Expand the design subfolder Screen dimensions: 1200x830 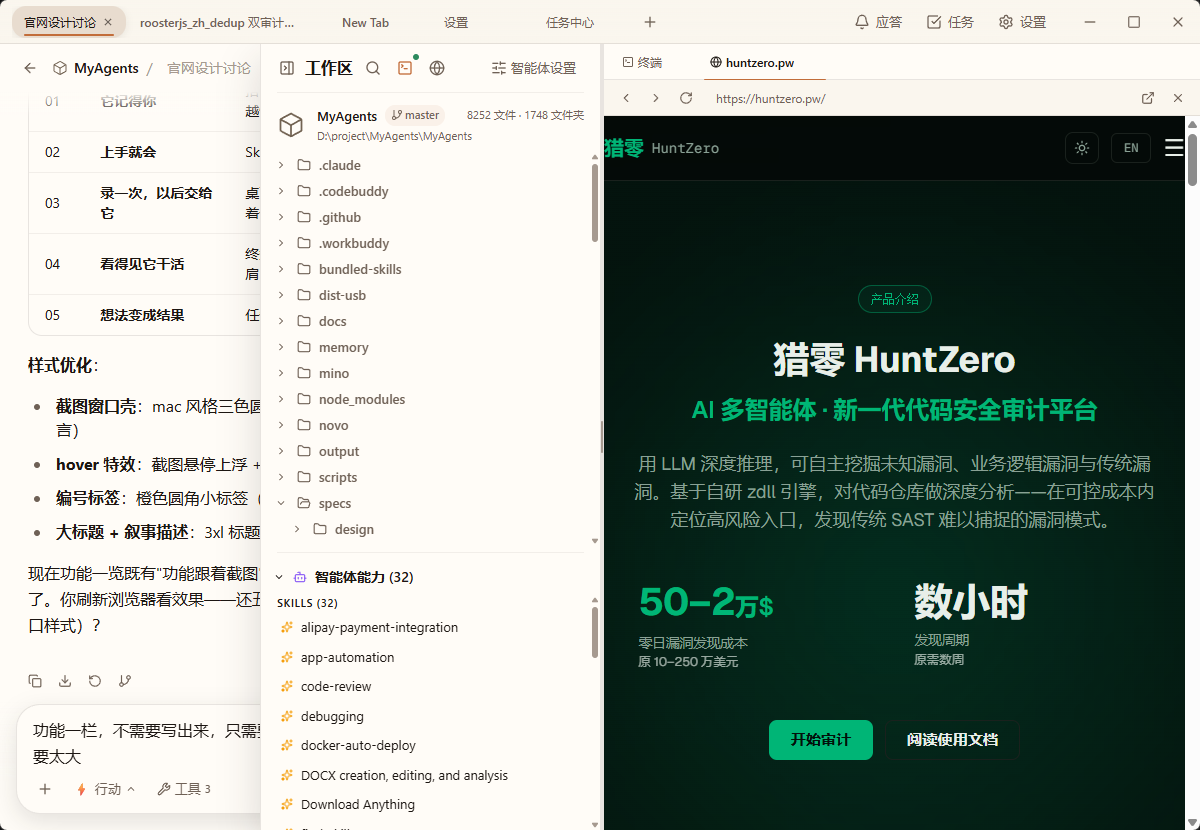[297, 529]
